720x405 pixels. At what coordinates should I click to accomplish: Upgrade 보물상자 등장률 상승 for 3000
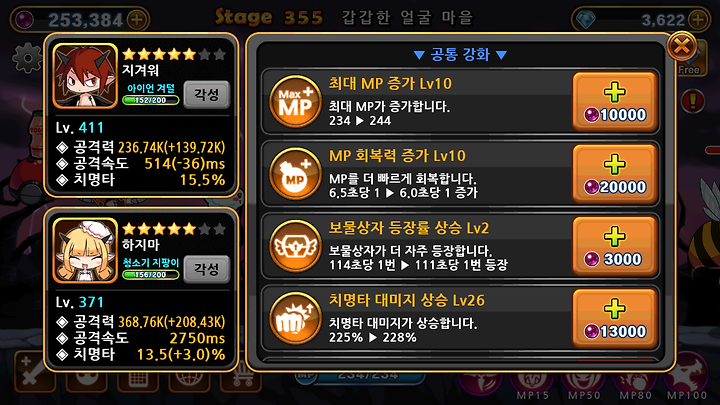[615, 246]
